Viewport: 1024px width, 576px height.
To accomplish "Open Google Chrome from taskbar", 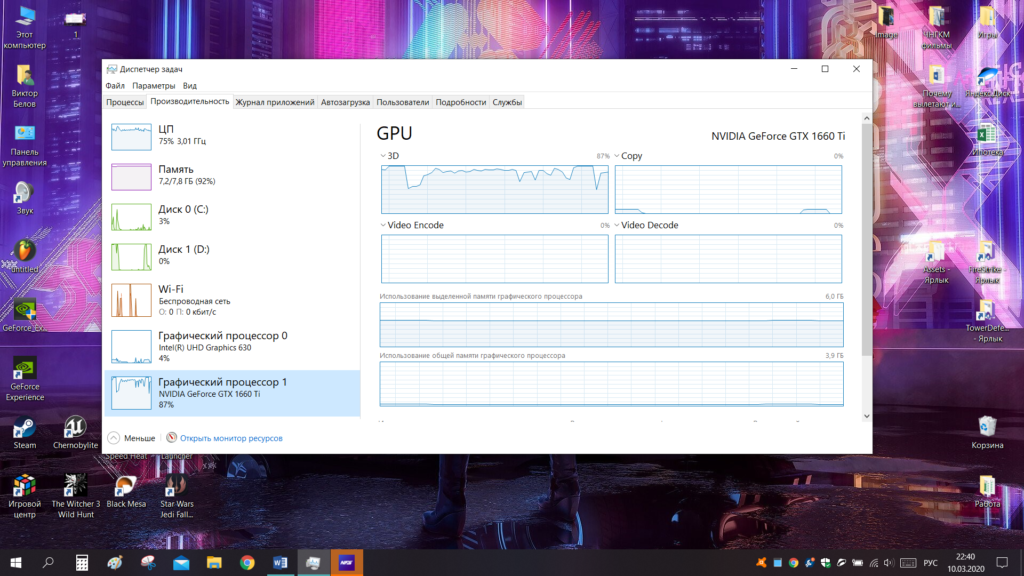I will pos(248,562).
